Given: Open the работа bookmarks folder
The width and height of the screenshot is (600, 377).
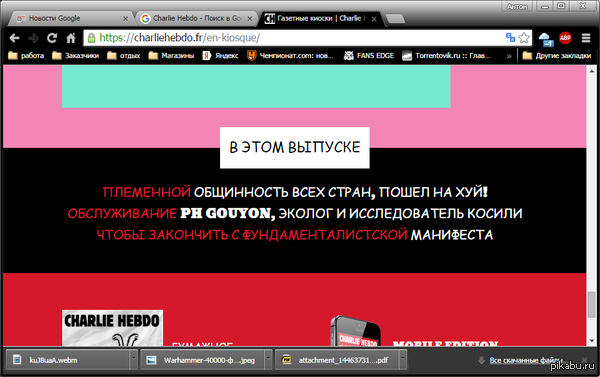Looking at the screenshot, I should [26, 55].
